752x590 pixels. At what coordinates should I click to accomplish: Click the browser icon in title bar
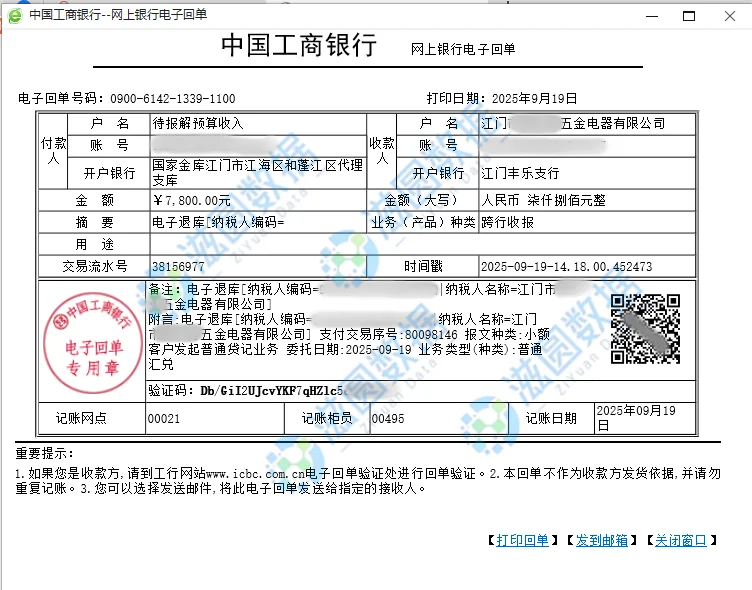pyautogui.click(x=15, y=15)
